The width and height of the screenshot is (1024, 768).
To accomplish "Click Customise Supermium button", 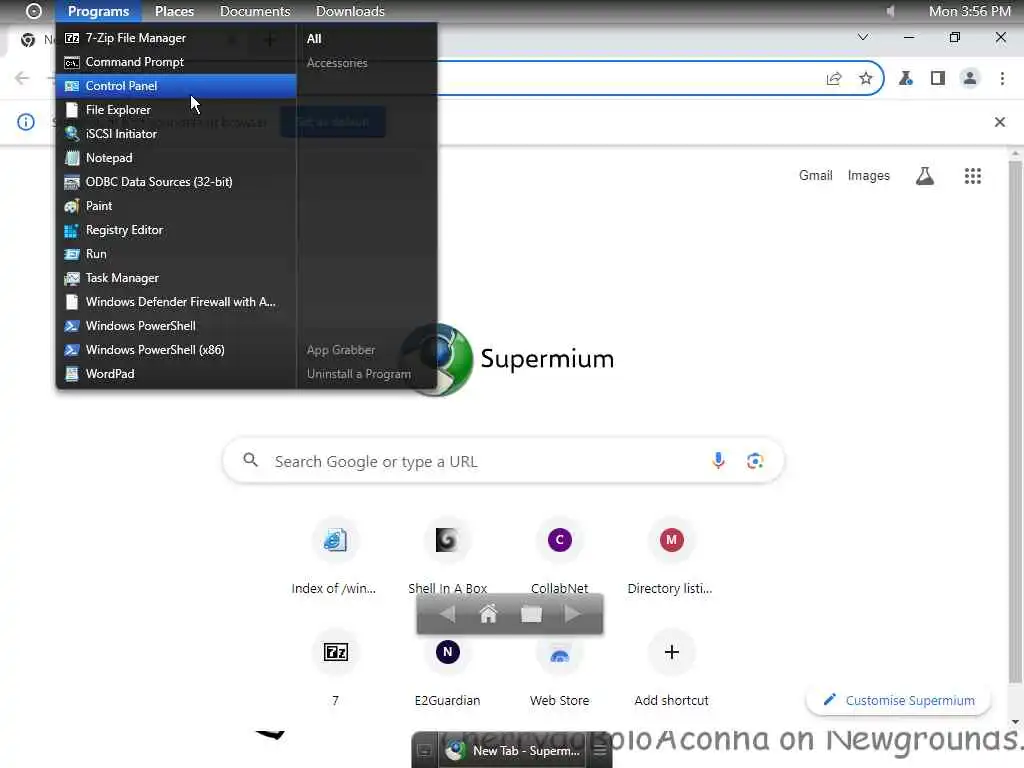I will pyautogui.click(x=899, y=700).
